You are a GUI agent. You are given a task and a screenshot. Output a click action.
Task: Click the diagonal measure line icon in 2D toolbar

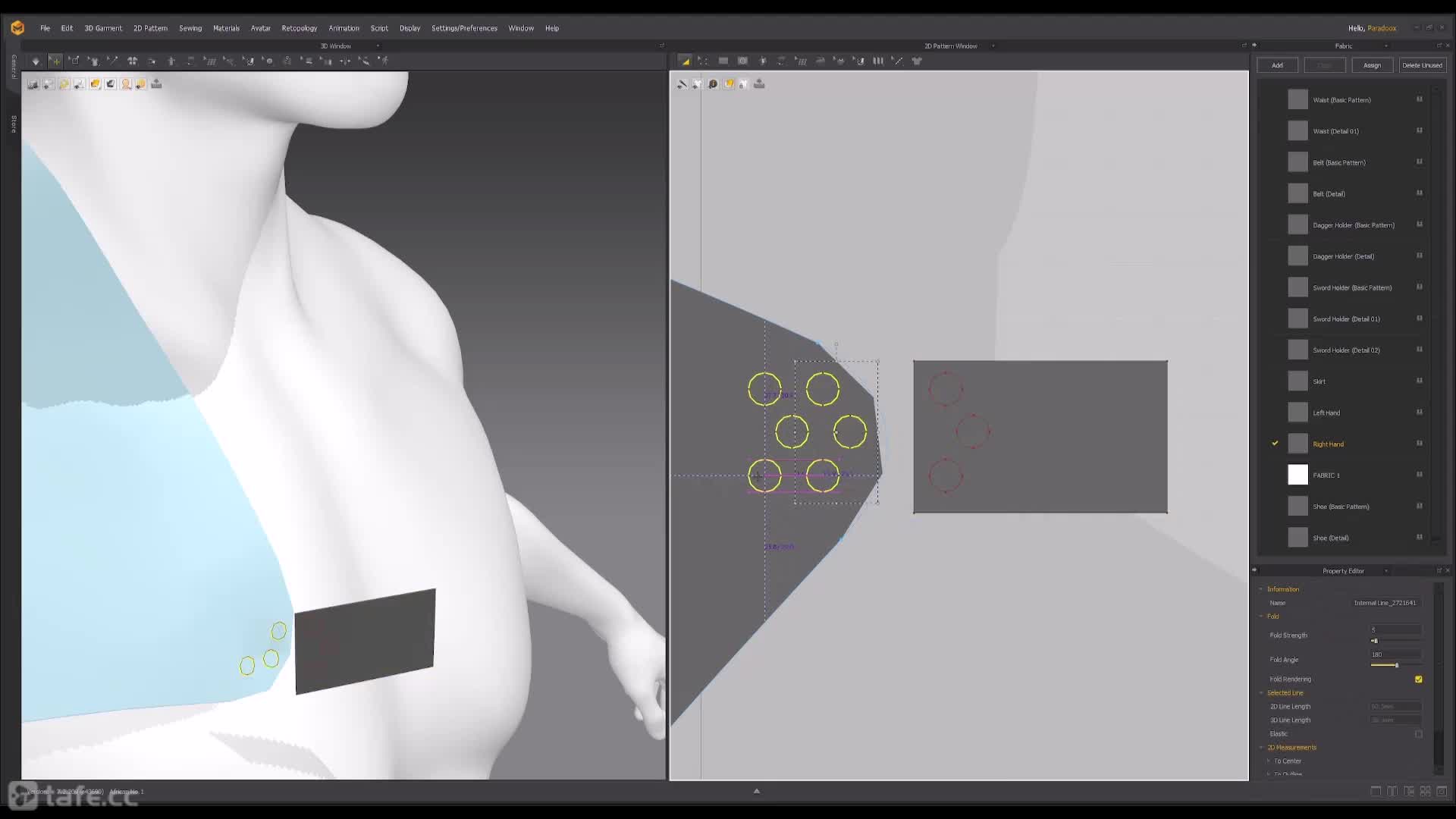point(897,61)
